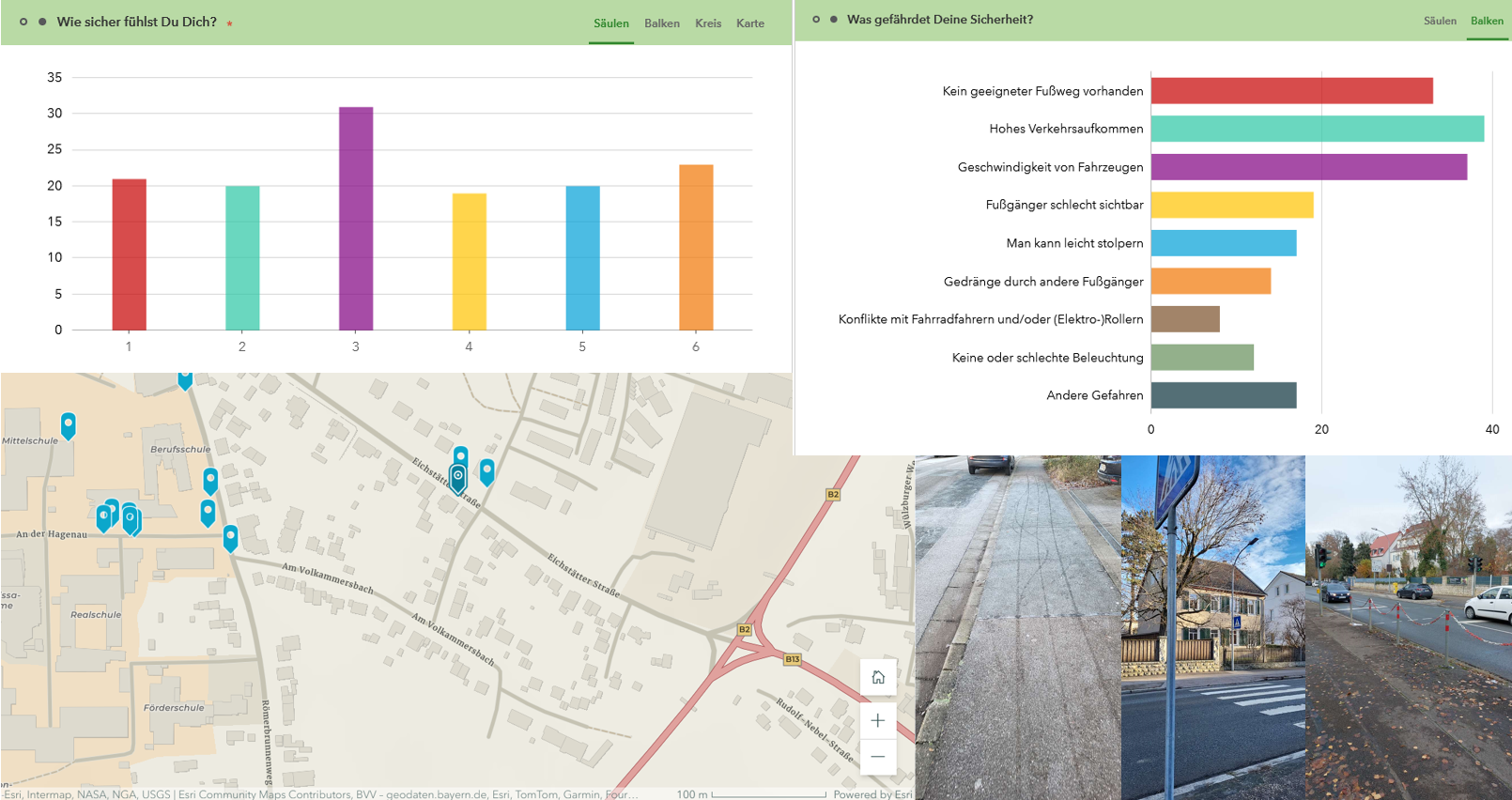Viewport: 1512px width, 800px height.
Task: Select the map pin next to Mittelschule label
Action: [x=69, y=425]
